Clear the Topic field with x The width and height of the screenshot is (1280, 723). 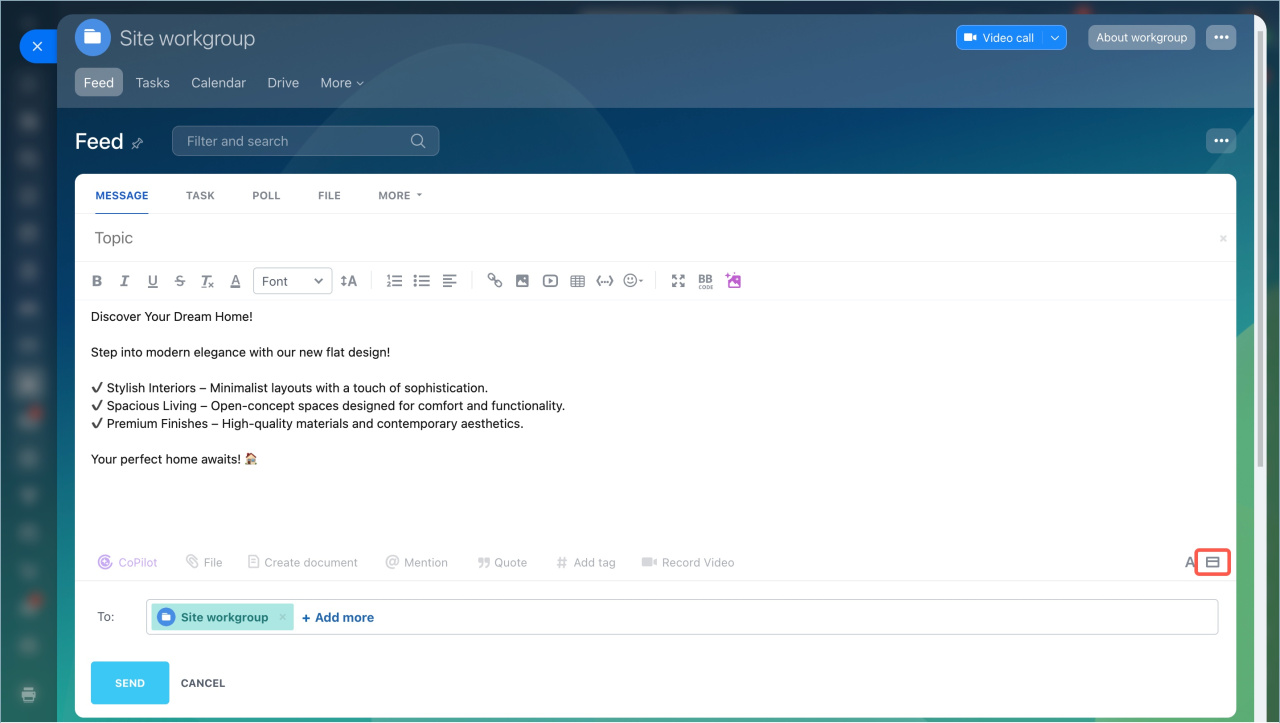(1223, 239)
